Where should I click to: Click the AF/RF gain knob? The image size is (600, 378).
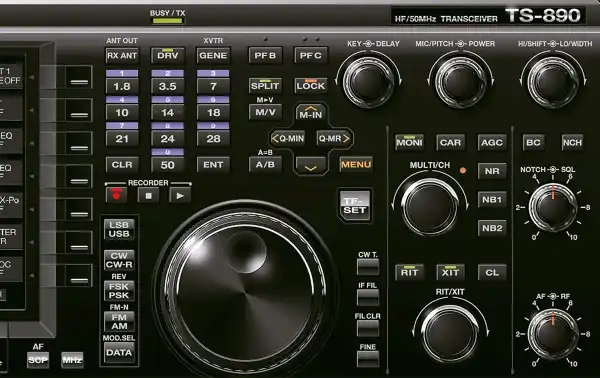click(553, 334)
